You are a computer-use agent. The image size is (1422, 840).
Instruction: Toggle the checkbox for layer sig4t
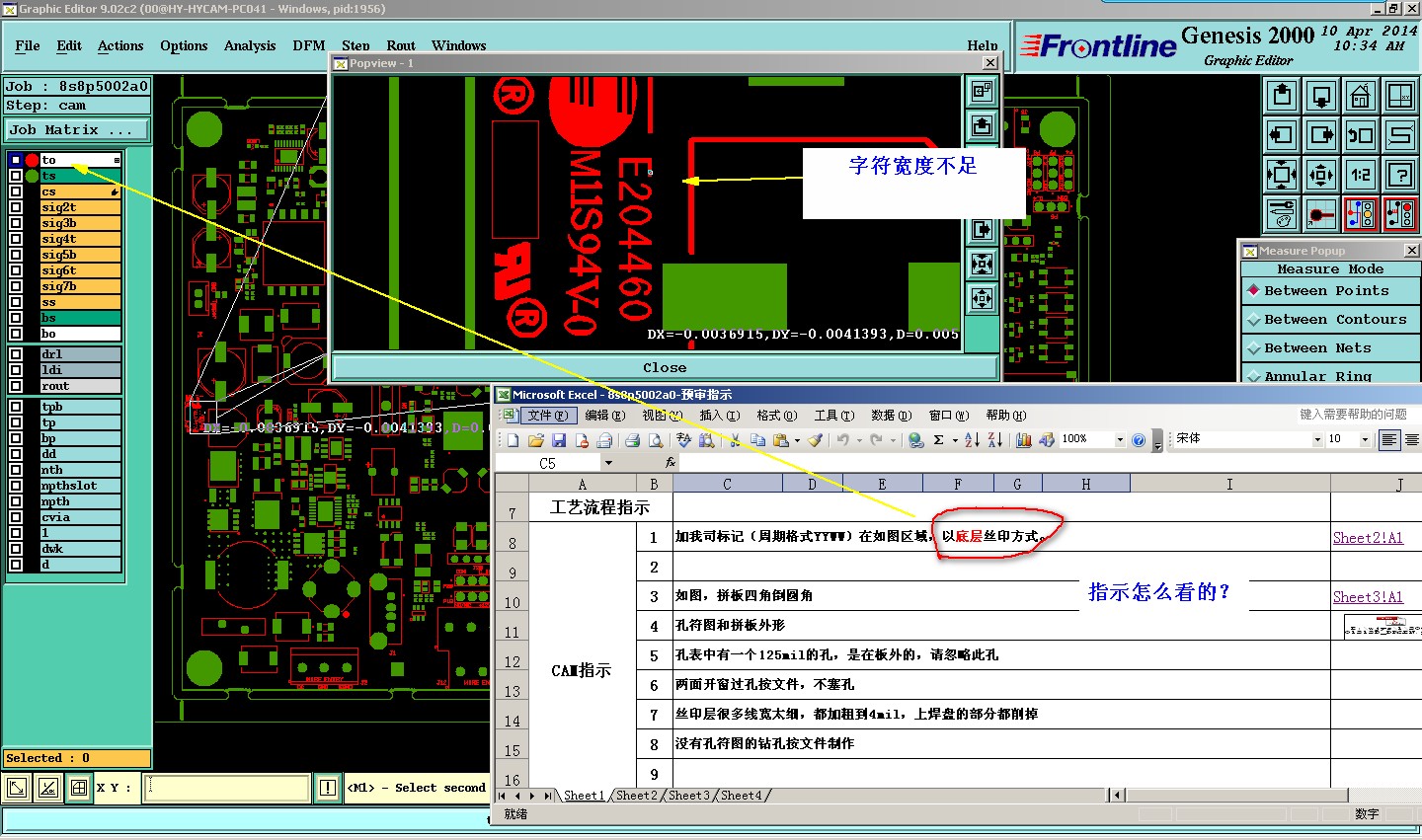click(x=16, y=239)
